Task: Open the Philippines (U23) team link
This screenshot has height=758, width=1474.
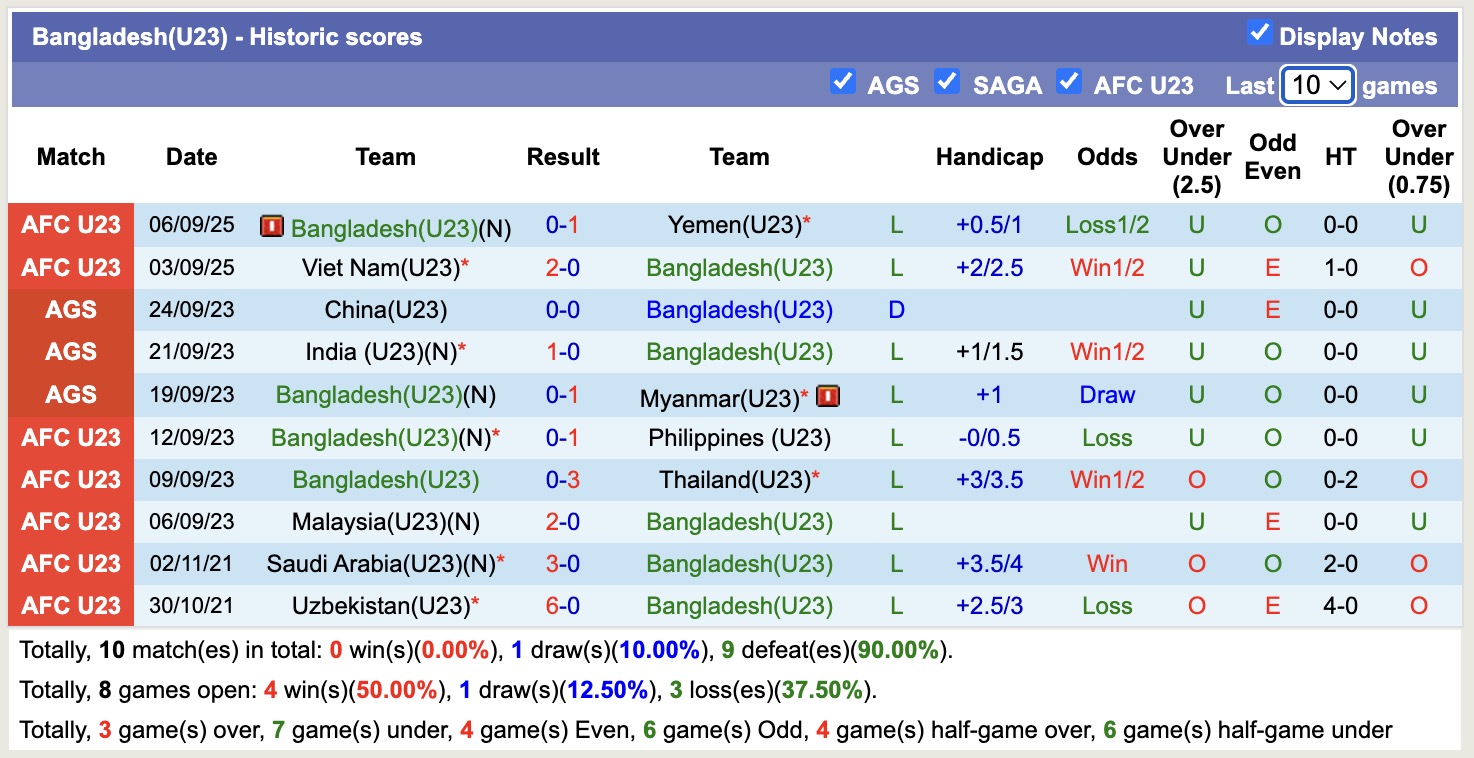Action: click(739, 438)
